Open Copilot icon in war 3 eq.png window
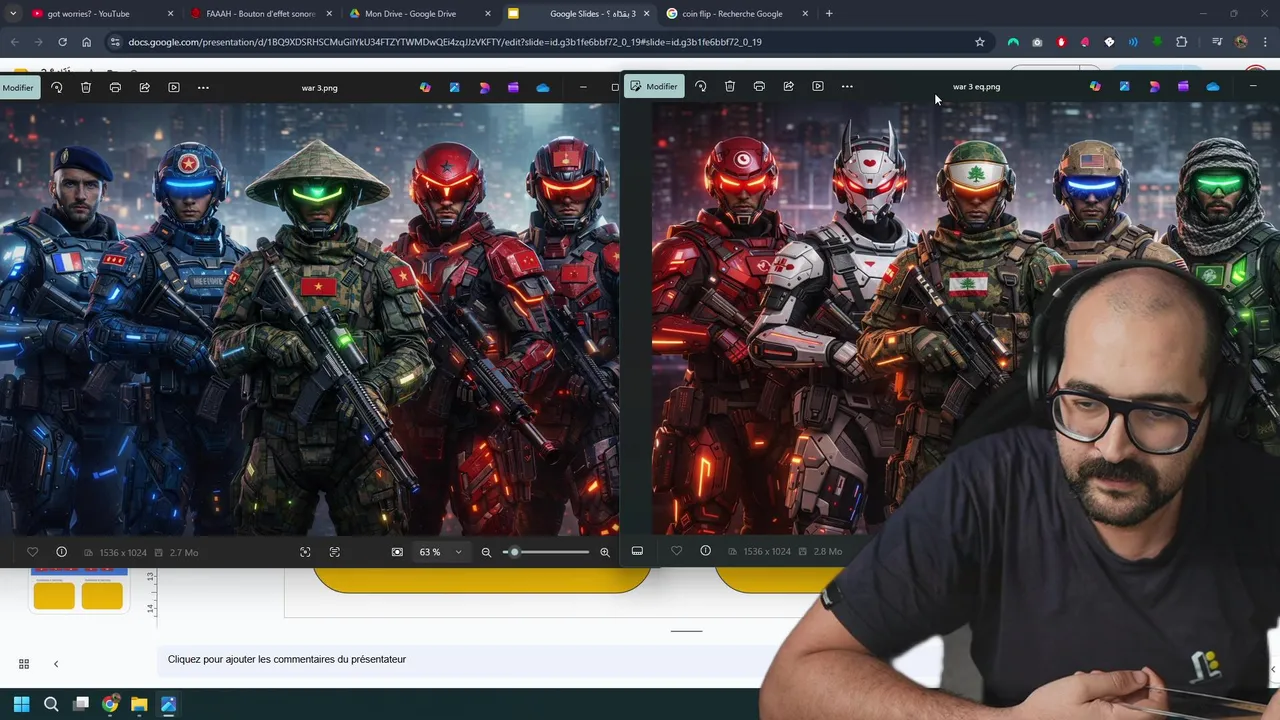 [x=1095, y=86]
